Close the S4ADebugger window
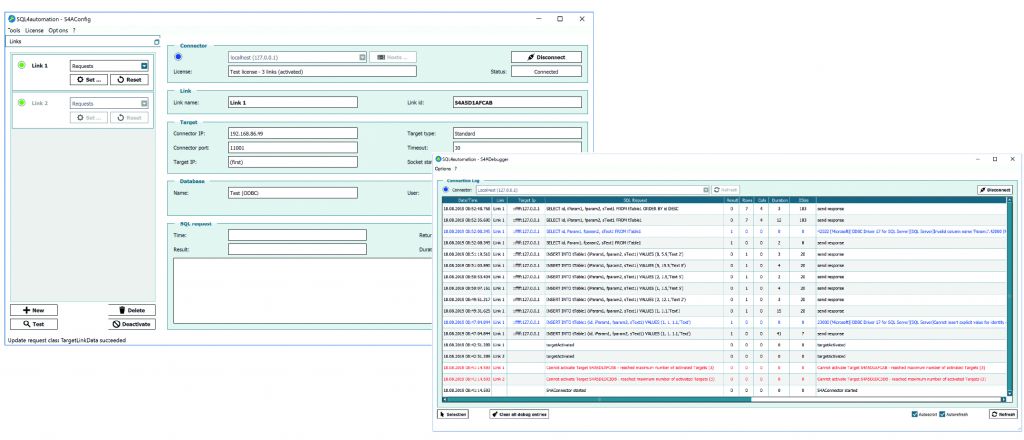The width and height of the screenshot is (1024, 440). [x=1012, y=159]
